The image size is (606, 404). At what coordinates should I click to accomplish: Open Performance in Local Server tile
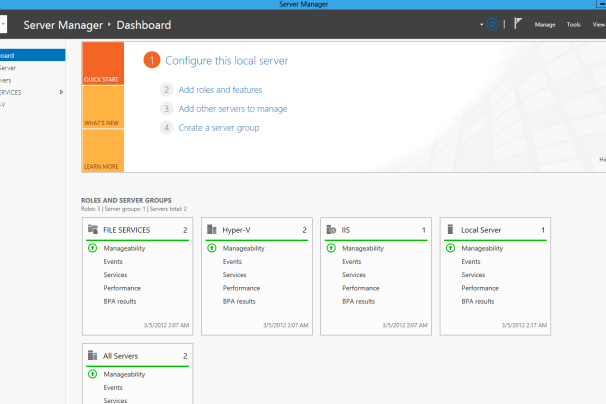(480, 288)
